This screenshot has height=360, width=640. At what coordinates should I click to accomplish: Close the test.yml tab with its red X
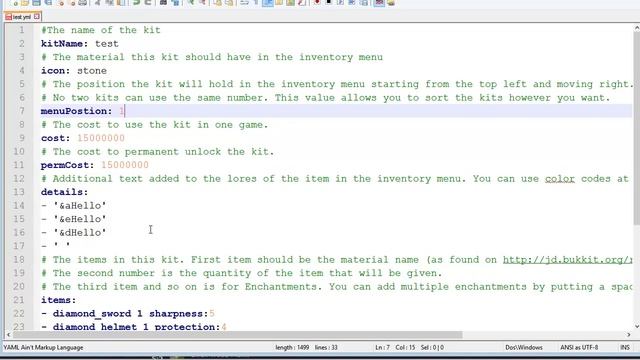[x=37, y=16]
